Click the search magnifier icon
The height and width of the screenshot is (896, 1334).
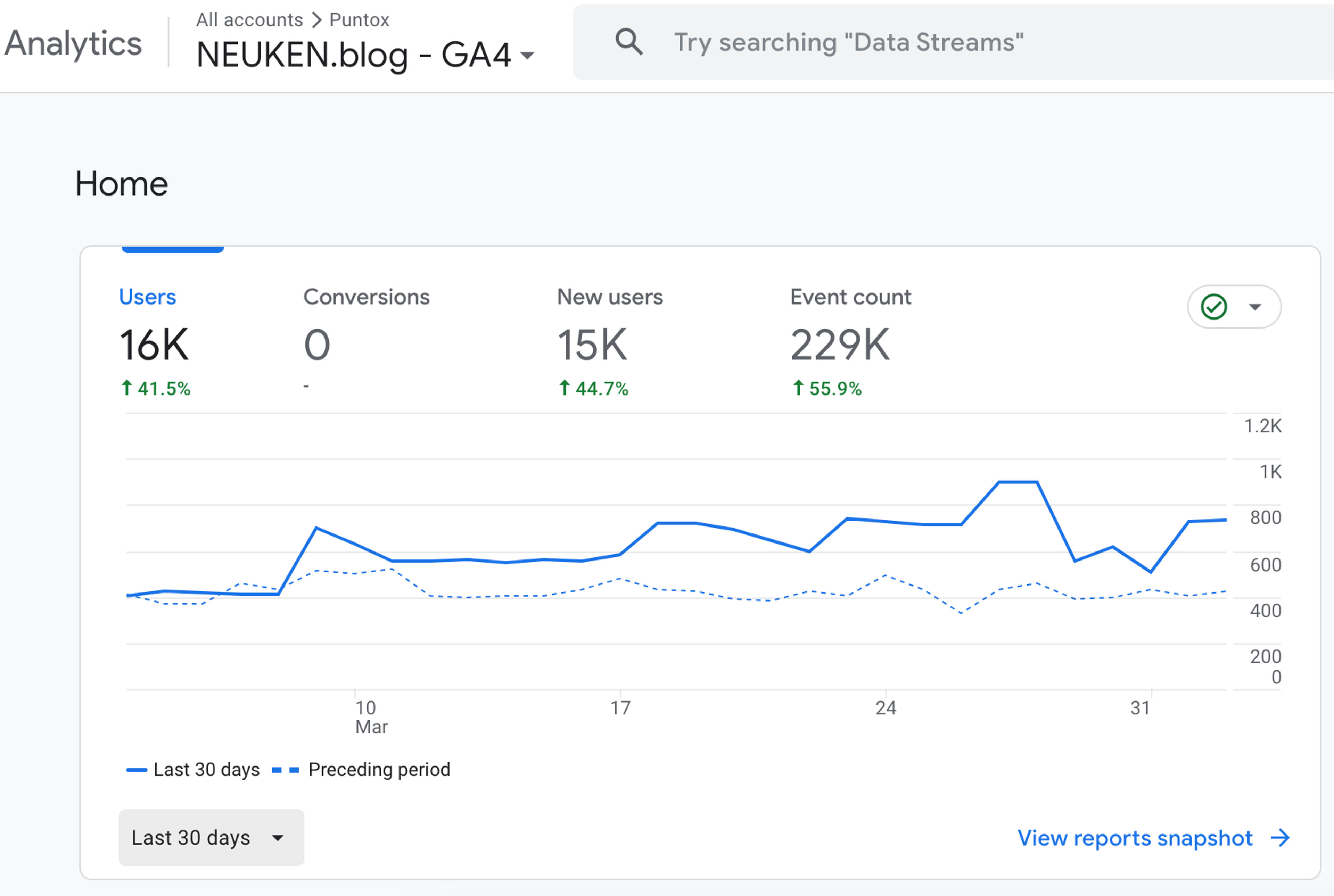pos(629,42)
